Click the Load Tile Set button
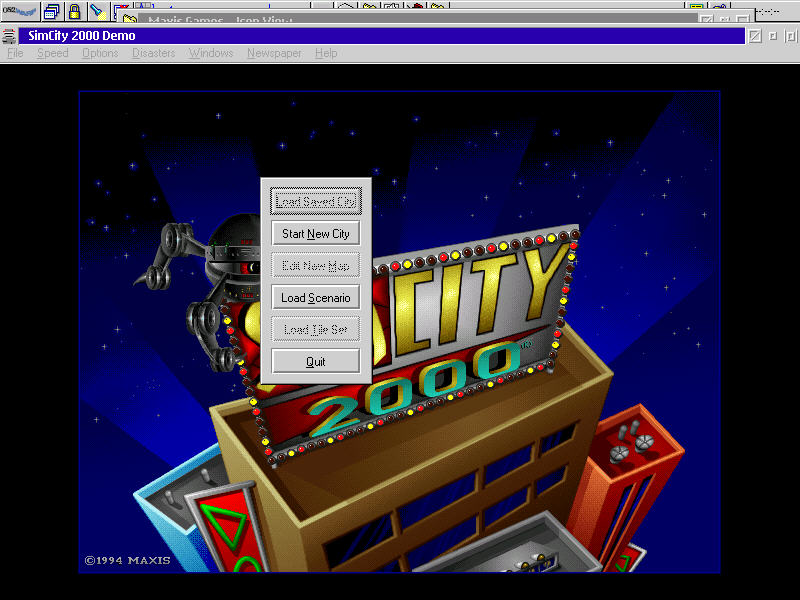 tap(315, 330)
